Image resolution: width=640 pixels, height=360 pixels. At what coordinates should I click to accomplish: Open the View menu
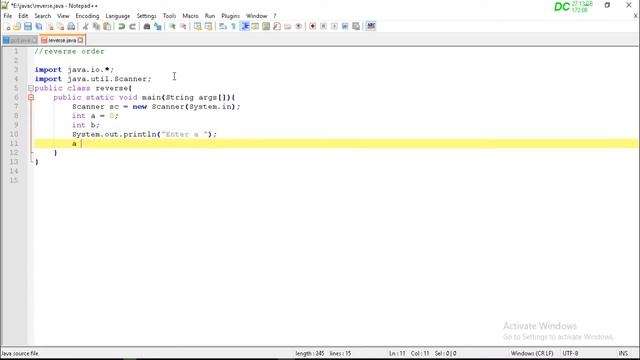coord(63,16)
